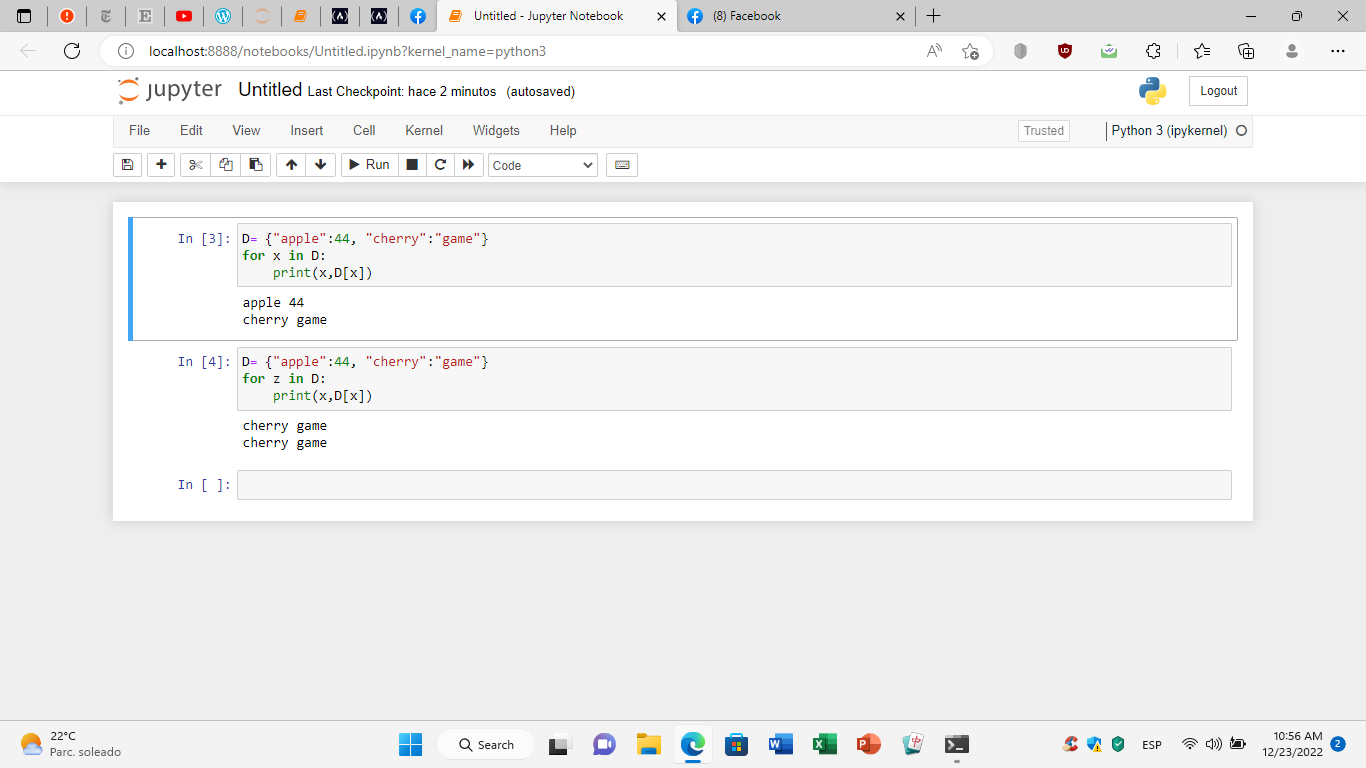1366x768 pixels.
Task: Move the selected cell up
Action: click(x=291, y=164)
